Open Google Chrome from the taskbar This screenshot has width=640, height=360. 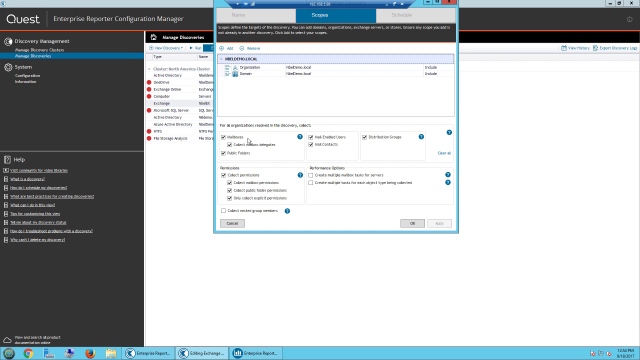28,353
